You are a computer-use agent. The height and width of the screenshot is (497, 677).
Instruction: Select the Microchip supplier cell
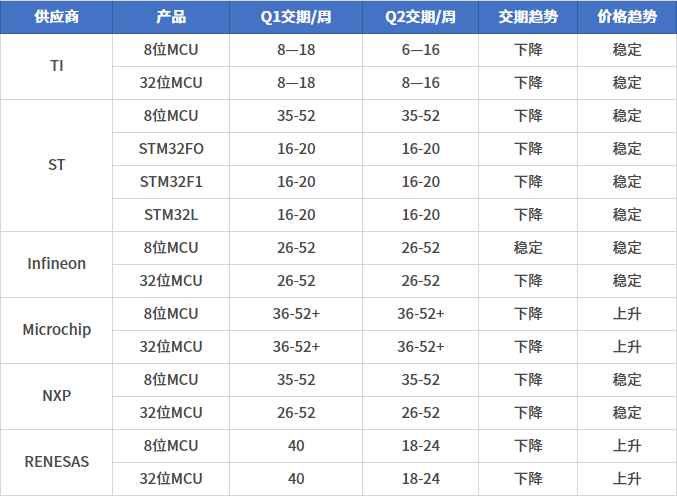coord(57,330)
